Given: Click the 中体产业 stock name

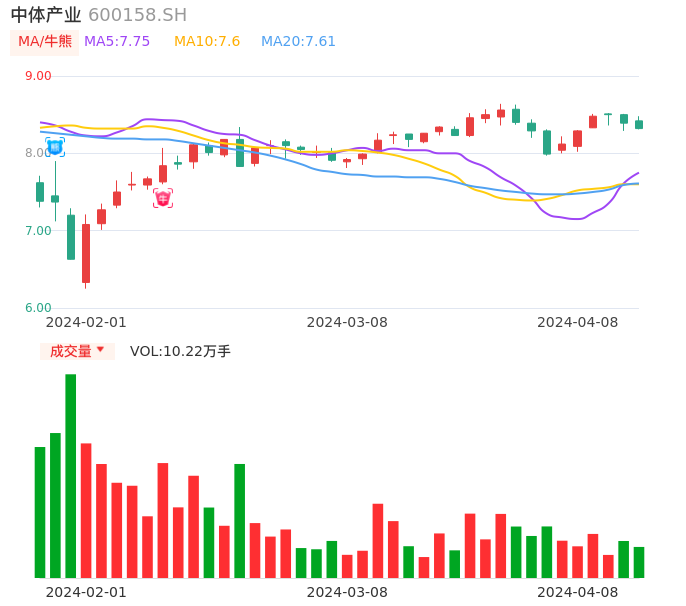Looking at the screenshot, I should 46,15.
